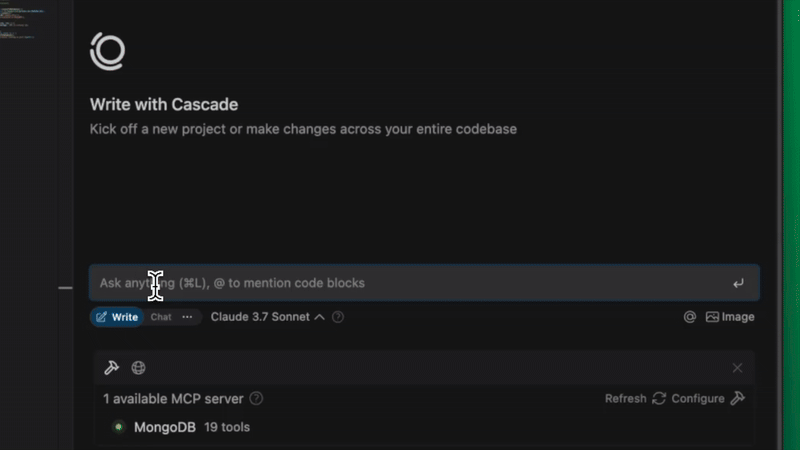Click the 19 tools label
Image resolution: width=800 pixels, height=450 pixels.
coord(227,427)
